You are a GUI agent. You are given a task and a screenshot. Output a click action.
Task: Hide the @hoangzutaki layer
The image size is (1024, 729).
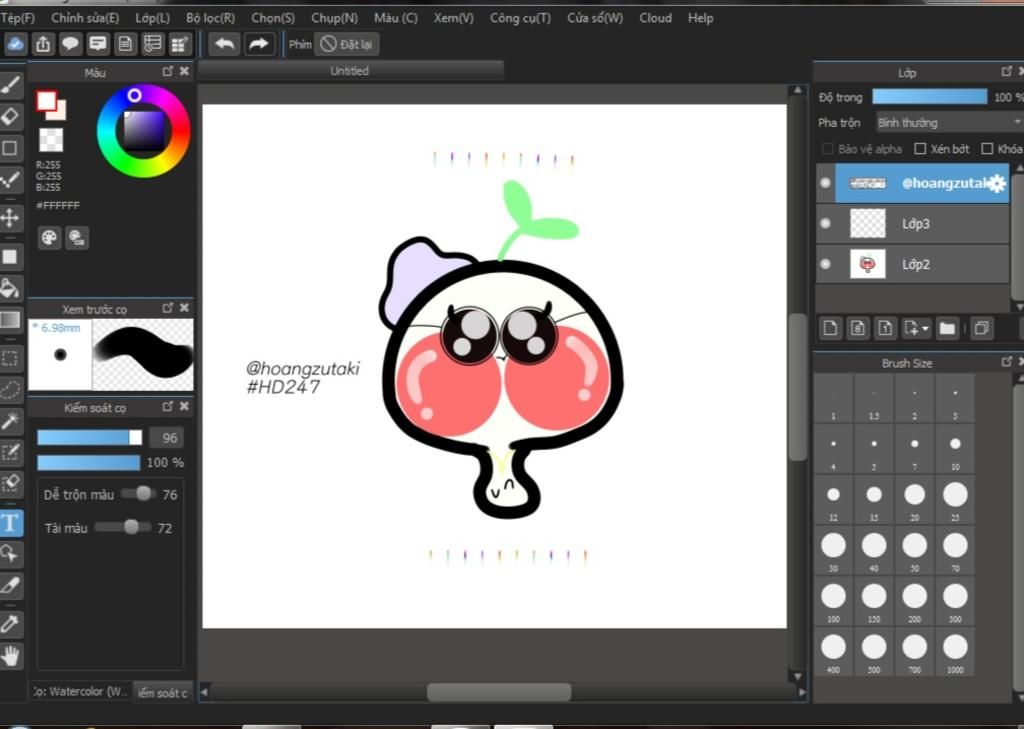[x=825, y=183]
